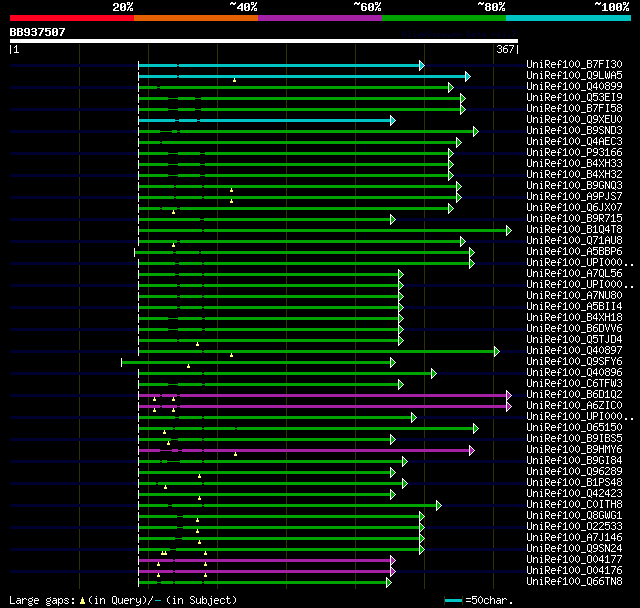Open hit UniRef100_Q9LWA5

574,75
